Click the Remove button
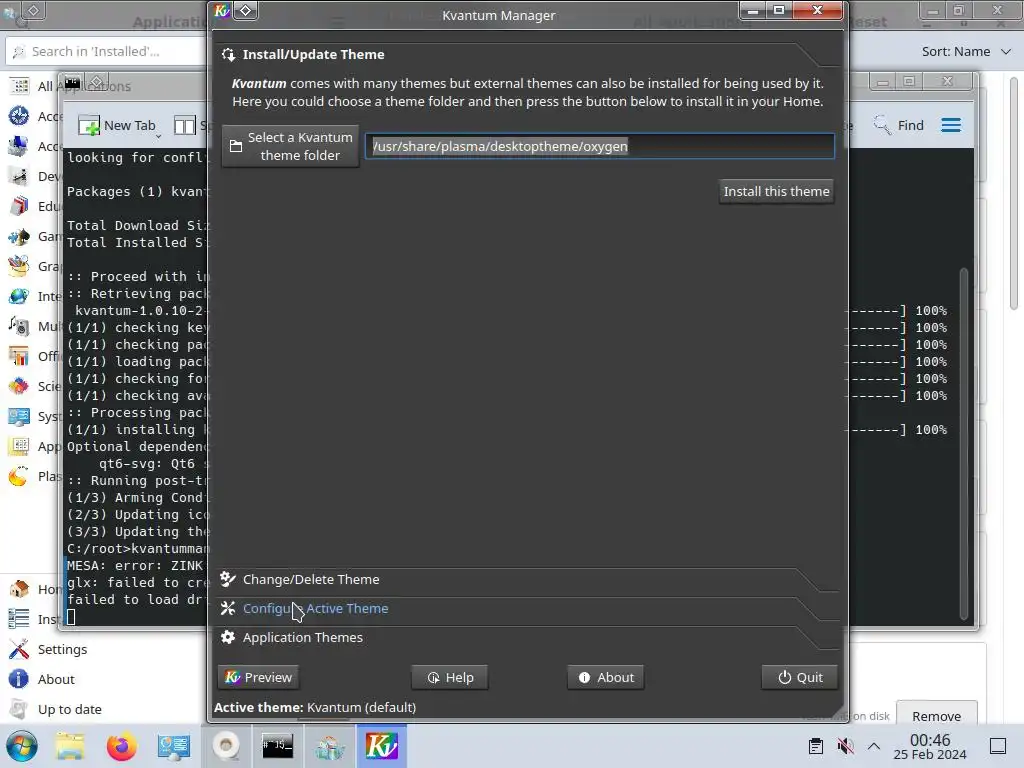 pos(936,716)
